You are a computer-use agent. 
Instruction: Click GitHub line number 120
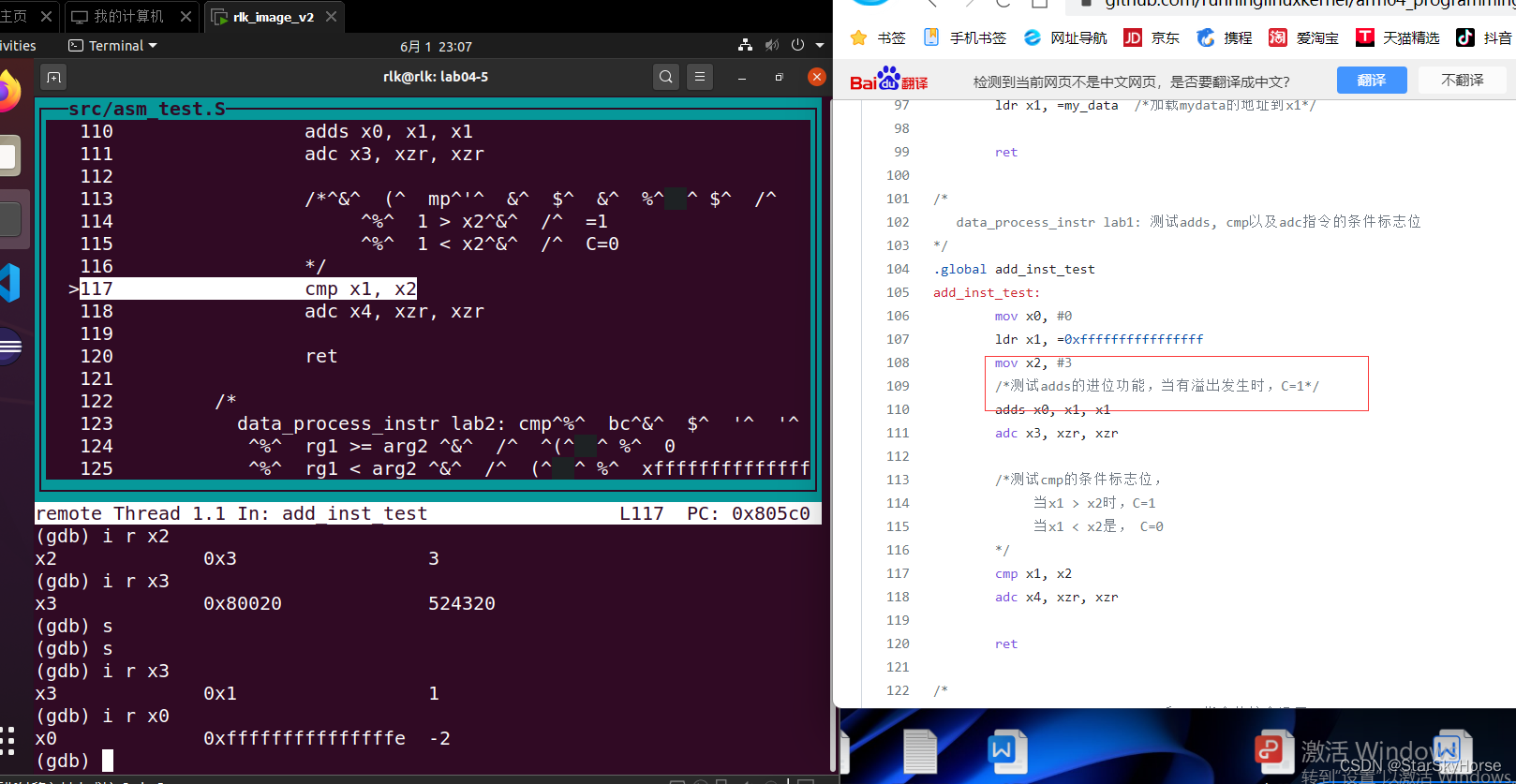[x=898, y=643]
